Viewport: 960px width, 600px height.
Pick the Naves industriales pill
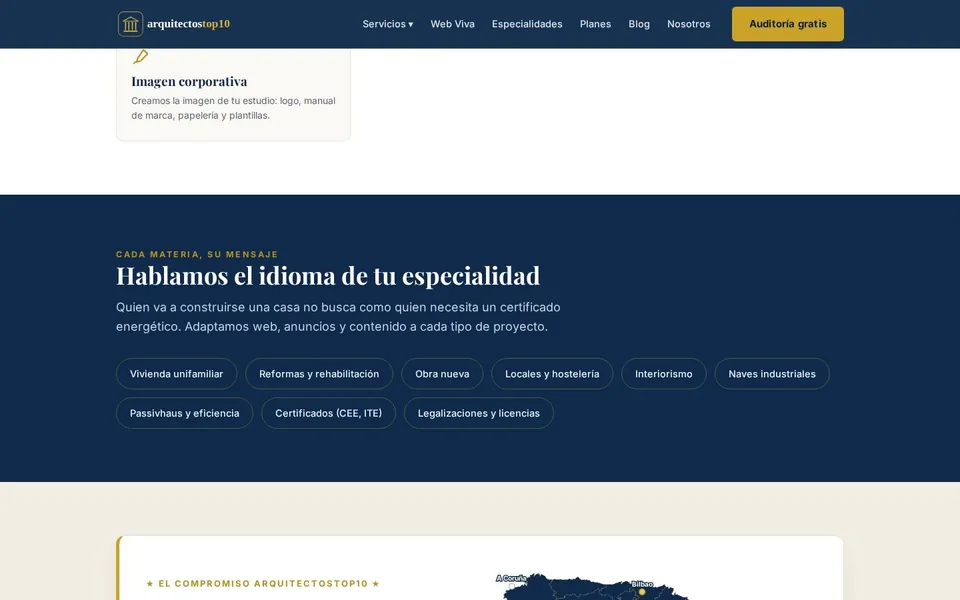[772, 373]
